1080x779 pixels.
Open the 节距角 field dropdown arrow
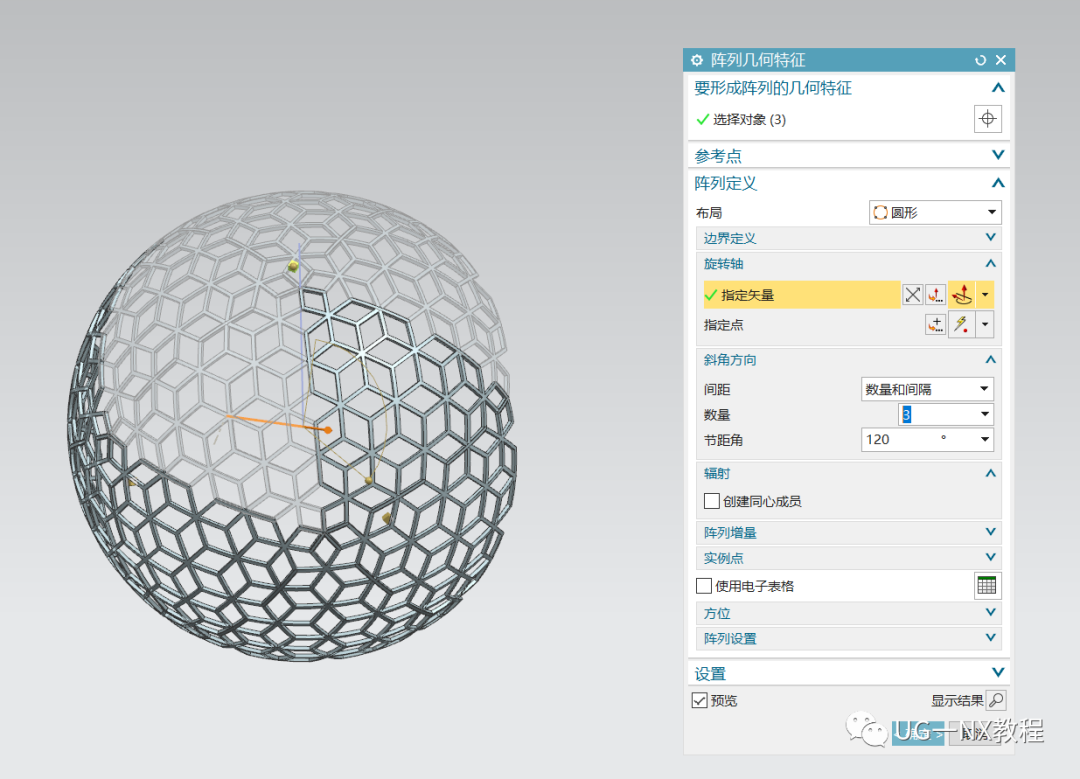pos(985,439)
